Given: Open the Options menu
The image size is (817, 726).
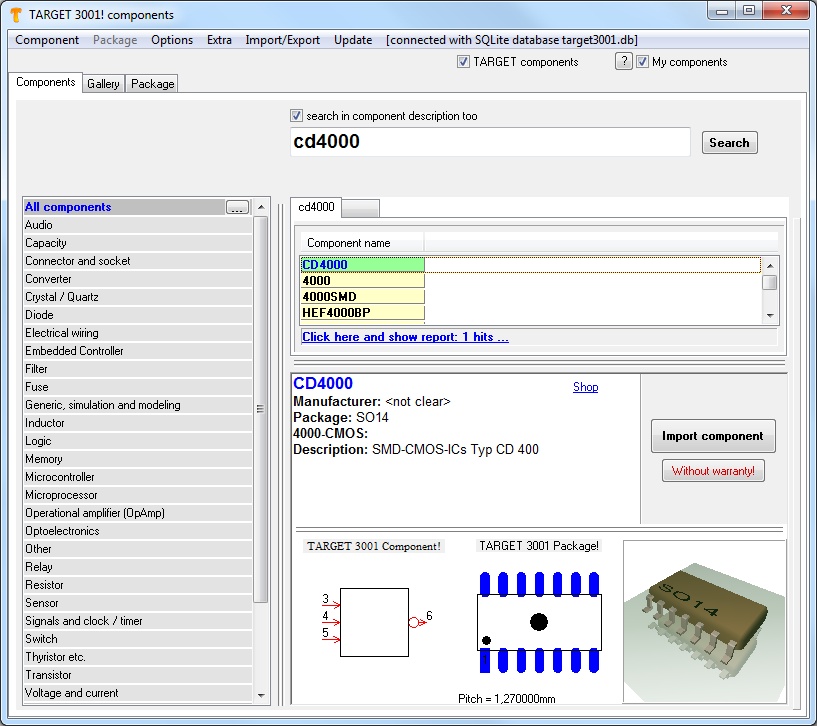Looking at the screenshot, I should 172,40.
